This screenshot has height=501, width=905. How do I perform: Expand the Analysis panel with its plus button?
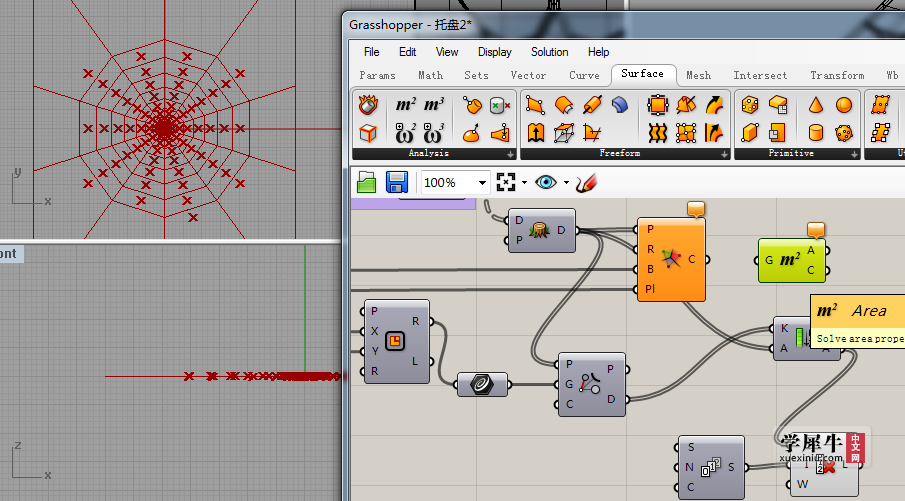(510, 154)
